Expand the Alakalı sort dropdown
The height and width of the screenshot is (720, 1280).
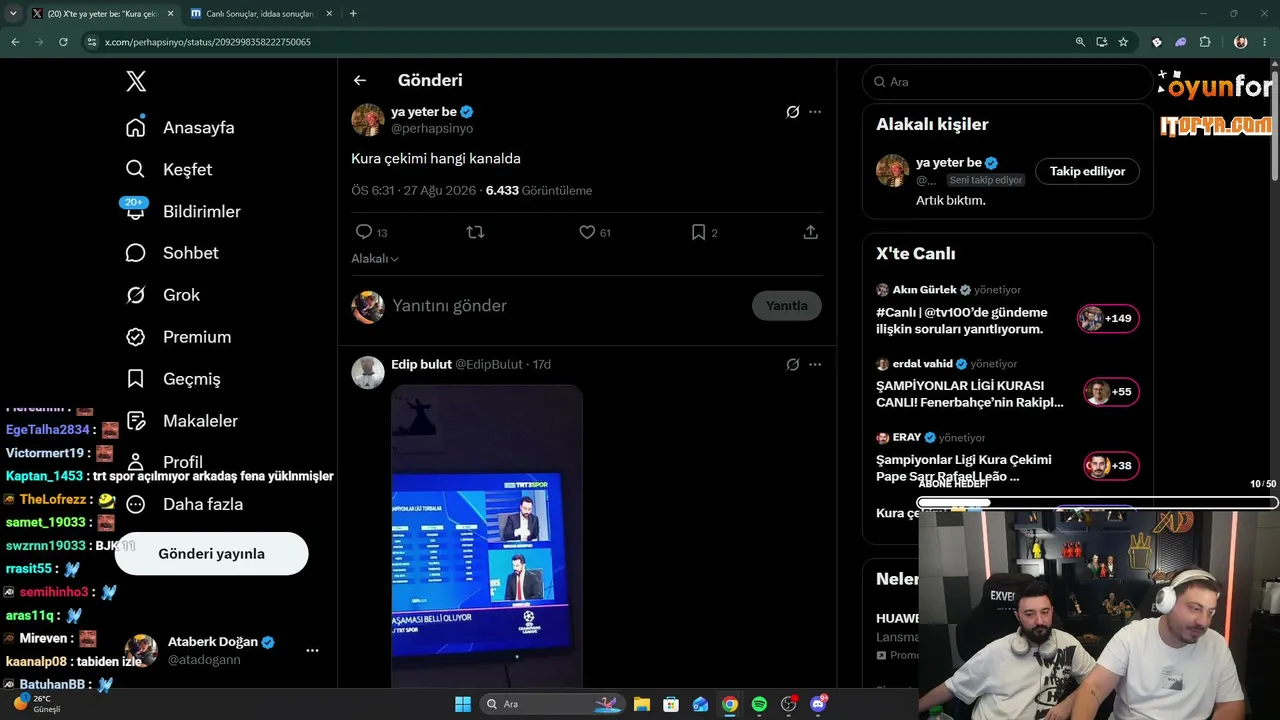[375, 259]
